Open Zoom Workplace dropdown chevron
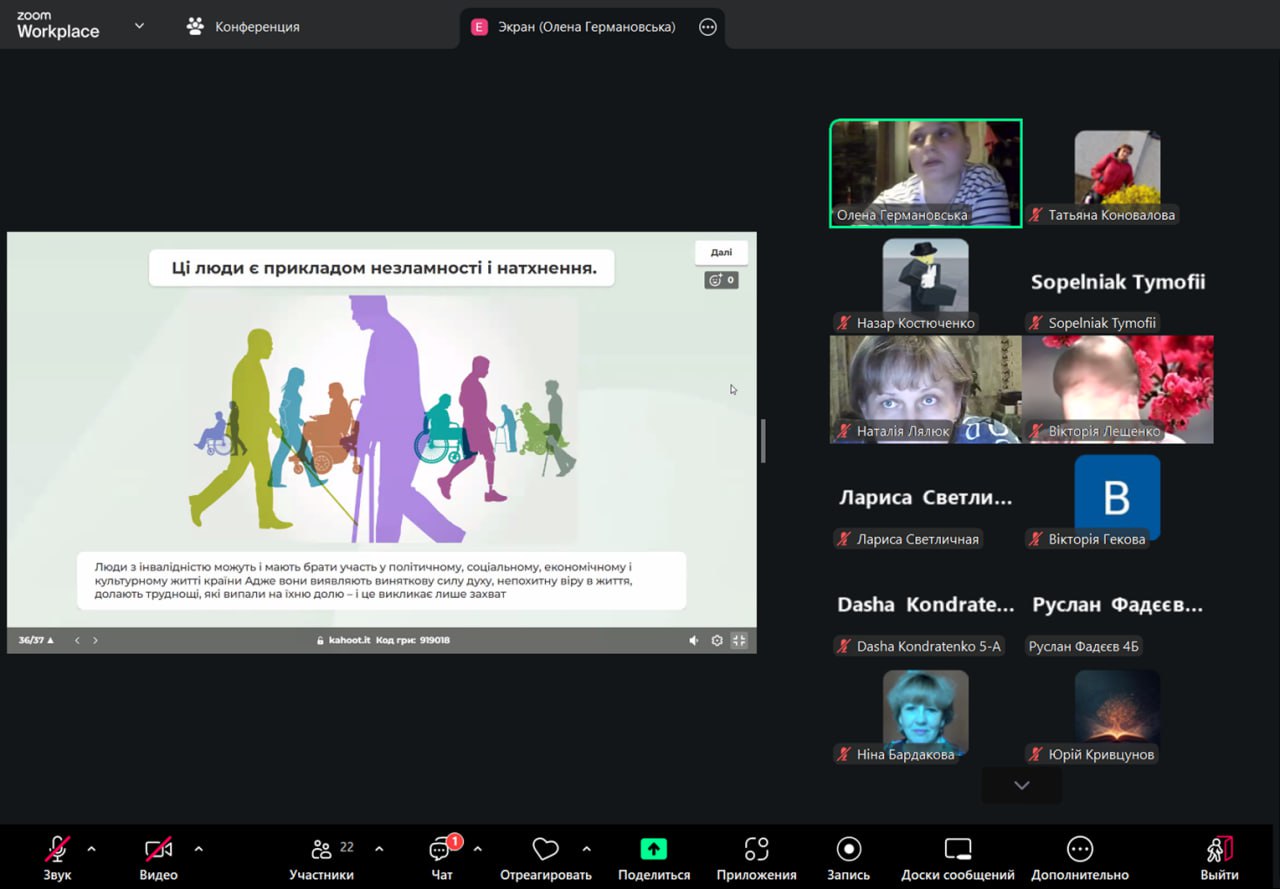The width and height of the screenshot is (1280, 889). [x=139, y=26]
